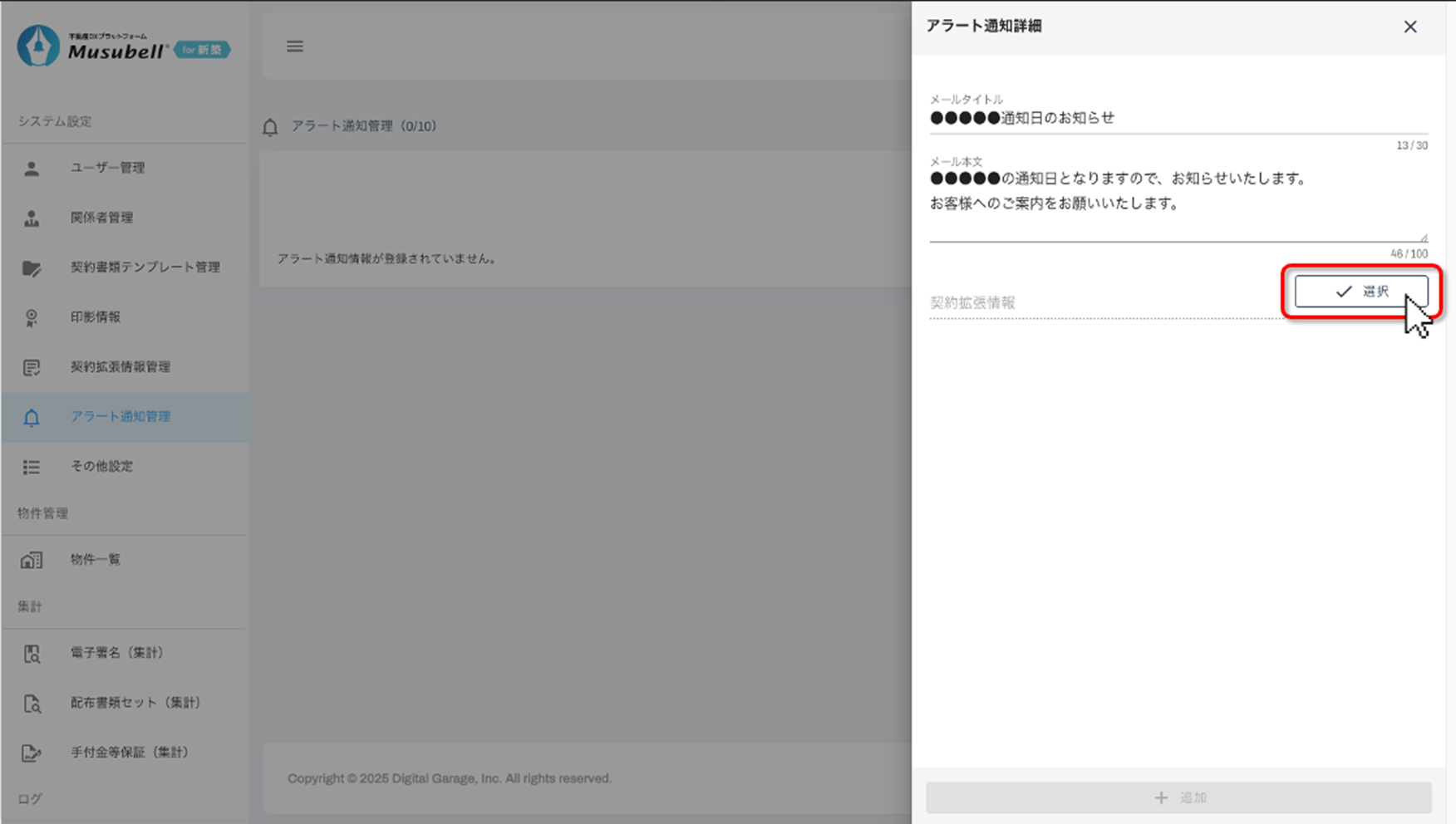Click the Musubell logo
The image size is (1456, 824).
(x=123, y=47)
